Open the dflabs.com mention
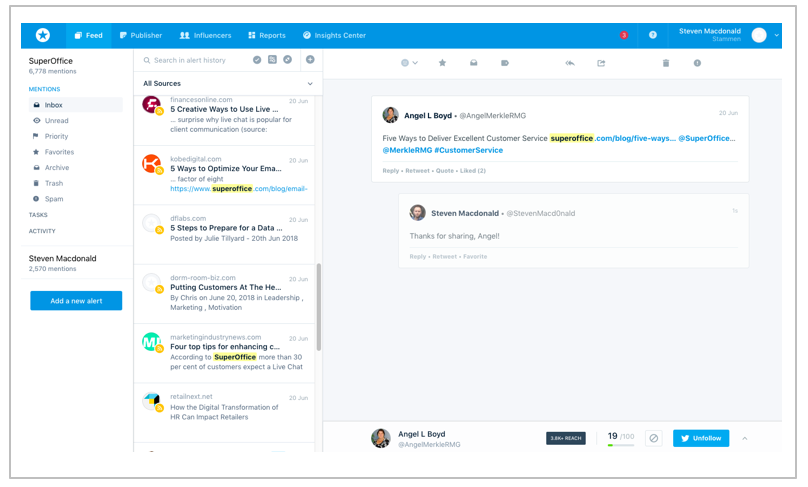This screenshot has width=808, height=487. [225, 234]
